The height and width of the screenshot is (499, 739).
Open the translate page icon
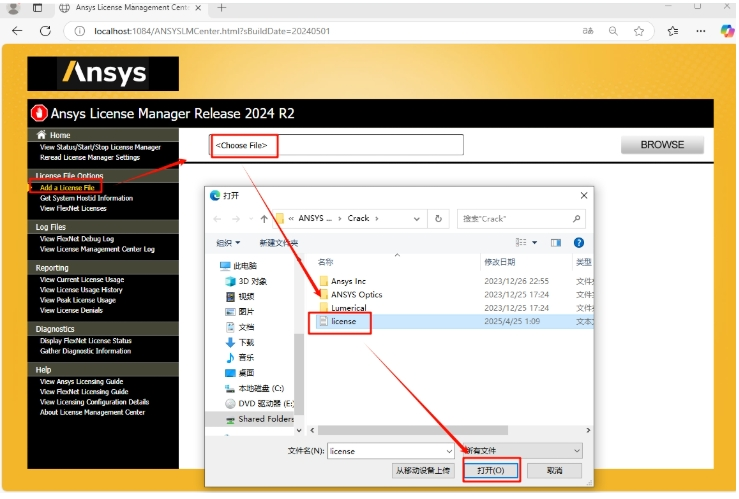tap(588, 31)
